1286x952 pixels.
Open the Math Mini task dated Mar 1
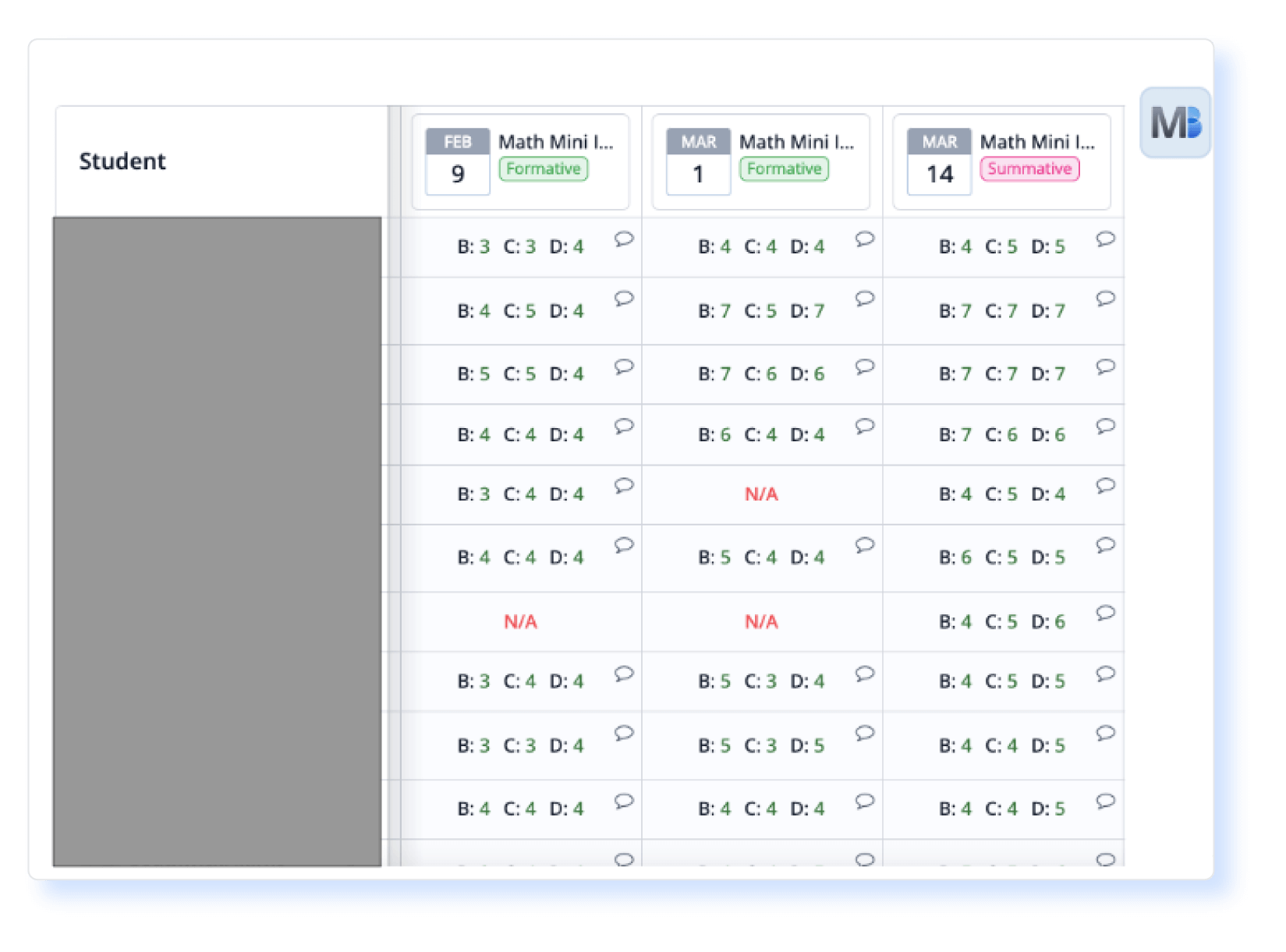coord(796,142)
